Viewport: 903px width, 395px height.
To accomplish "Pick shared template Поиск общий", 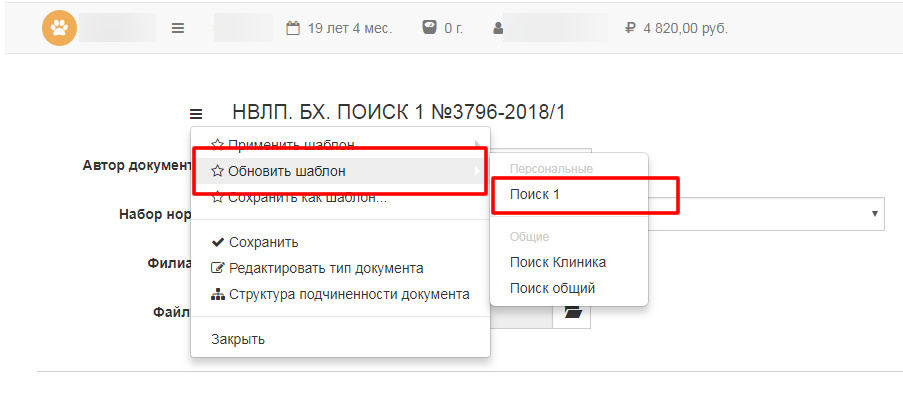I will (x=569, y=288).
